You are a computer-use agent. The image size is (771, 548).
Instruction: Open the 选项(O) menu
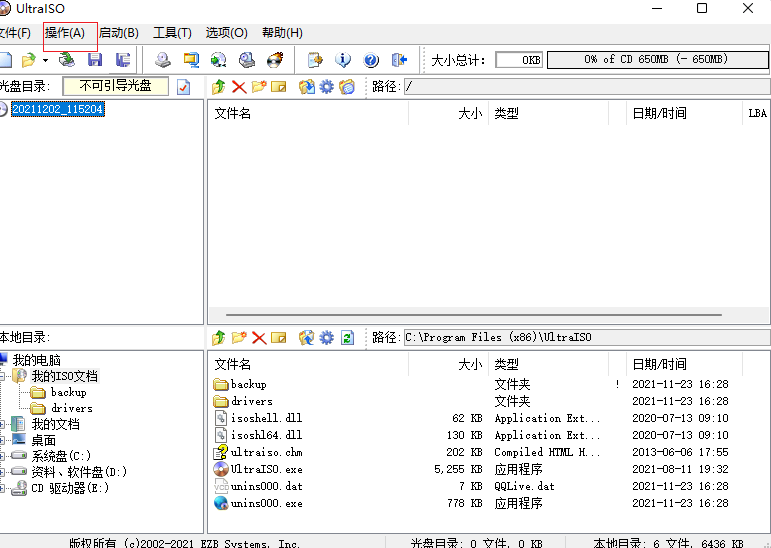click(x=226, y=33)
